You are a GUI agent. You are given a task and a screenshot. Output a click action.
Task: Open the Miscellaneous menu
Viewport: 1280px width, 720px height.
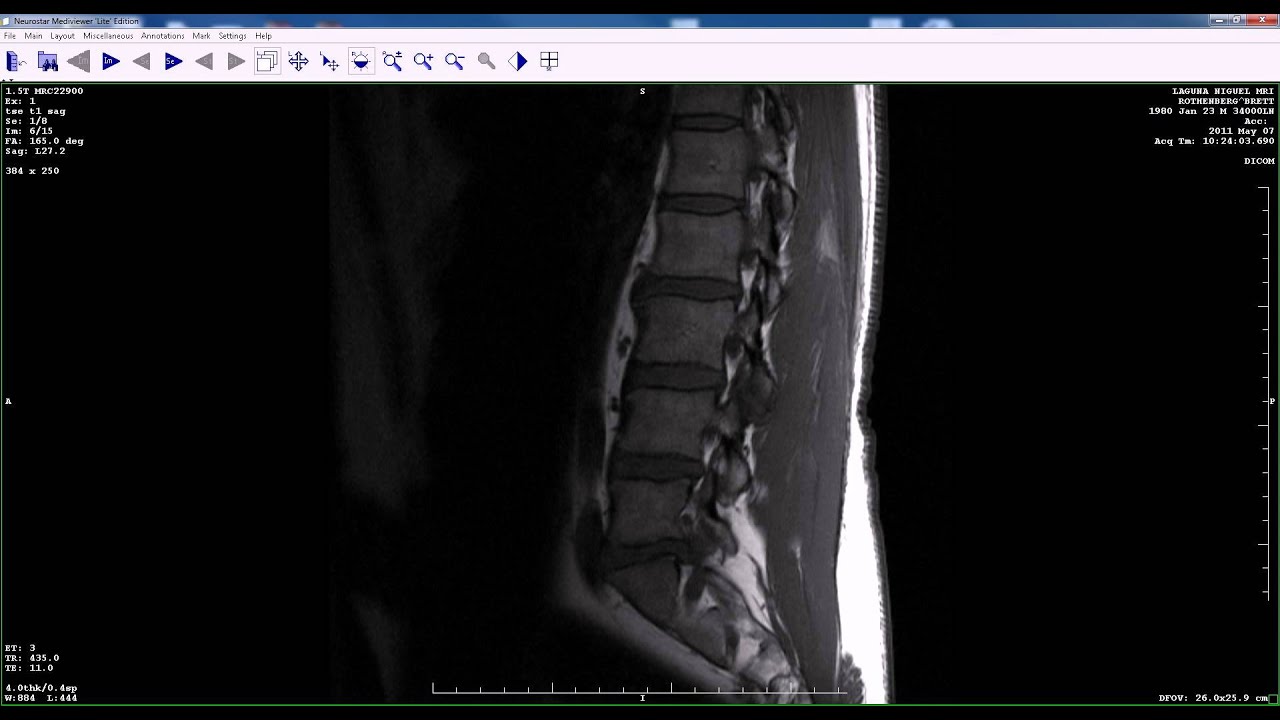(x=108, y=36)
